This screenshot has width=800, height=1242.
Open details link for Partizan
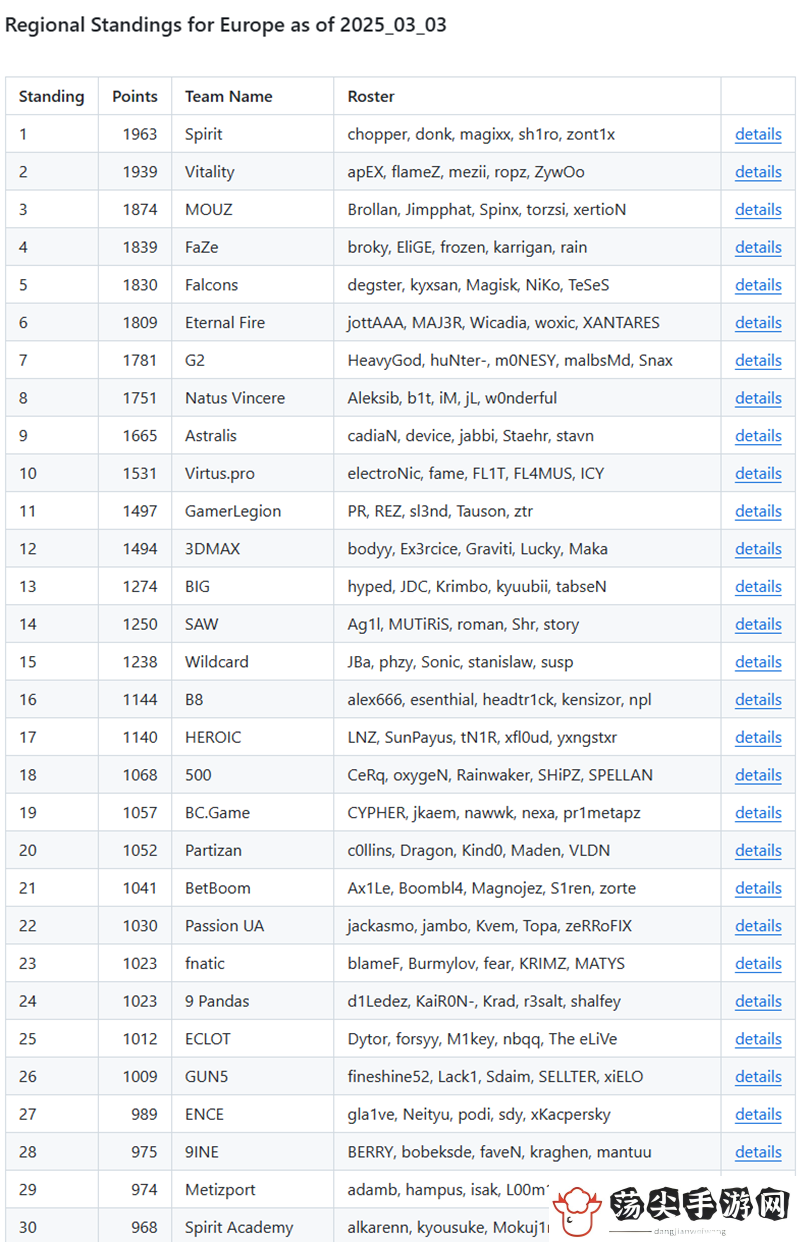pos(758,851)
